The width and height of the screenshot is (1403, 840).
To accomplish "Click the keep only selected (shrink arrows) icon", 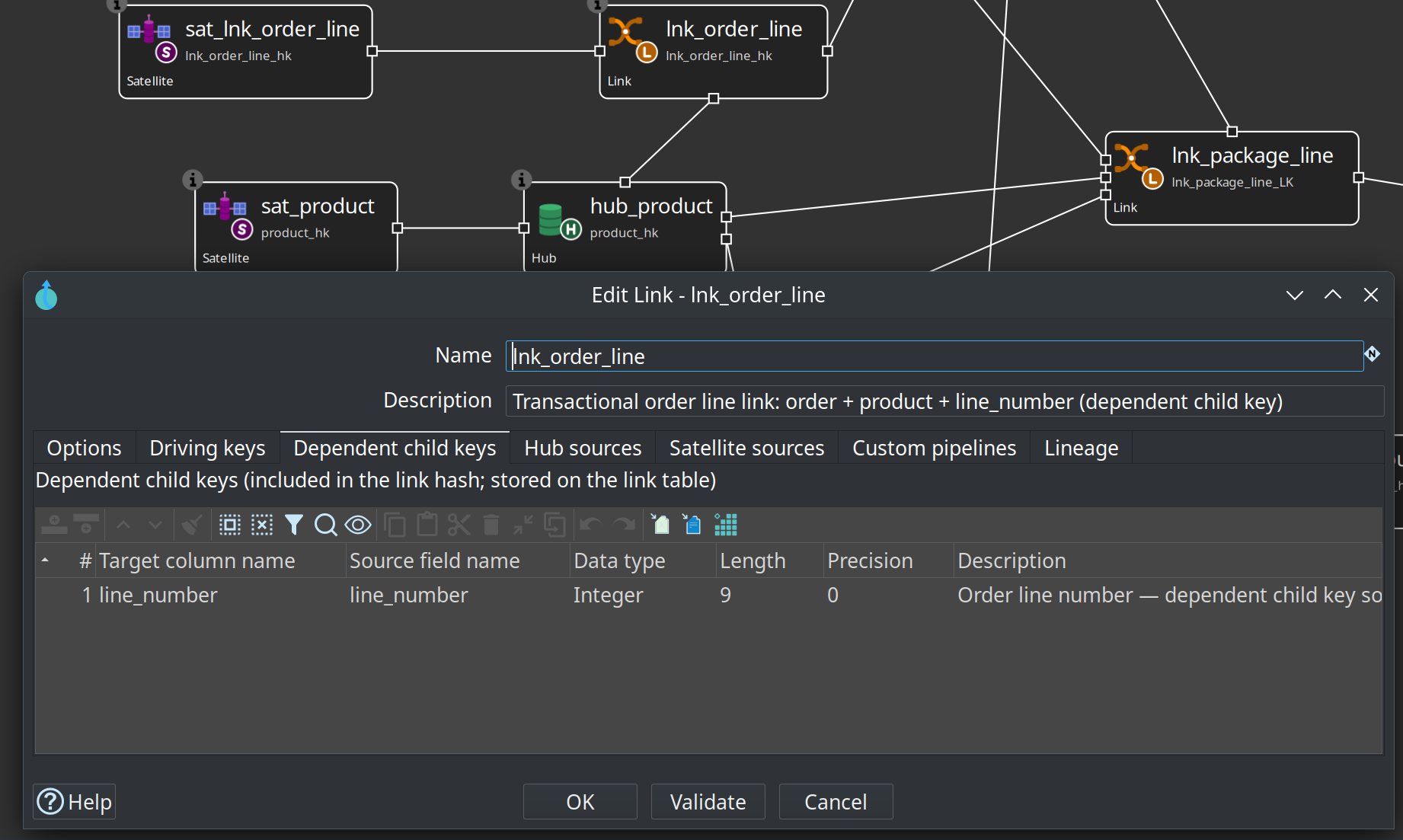I will 523,525.
